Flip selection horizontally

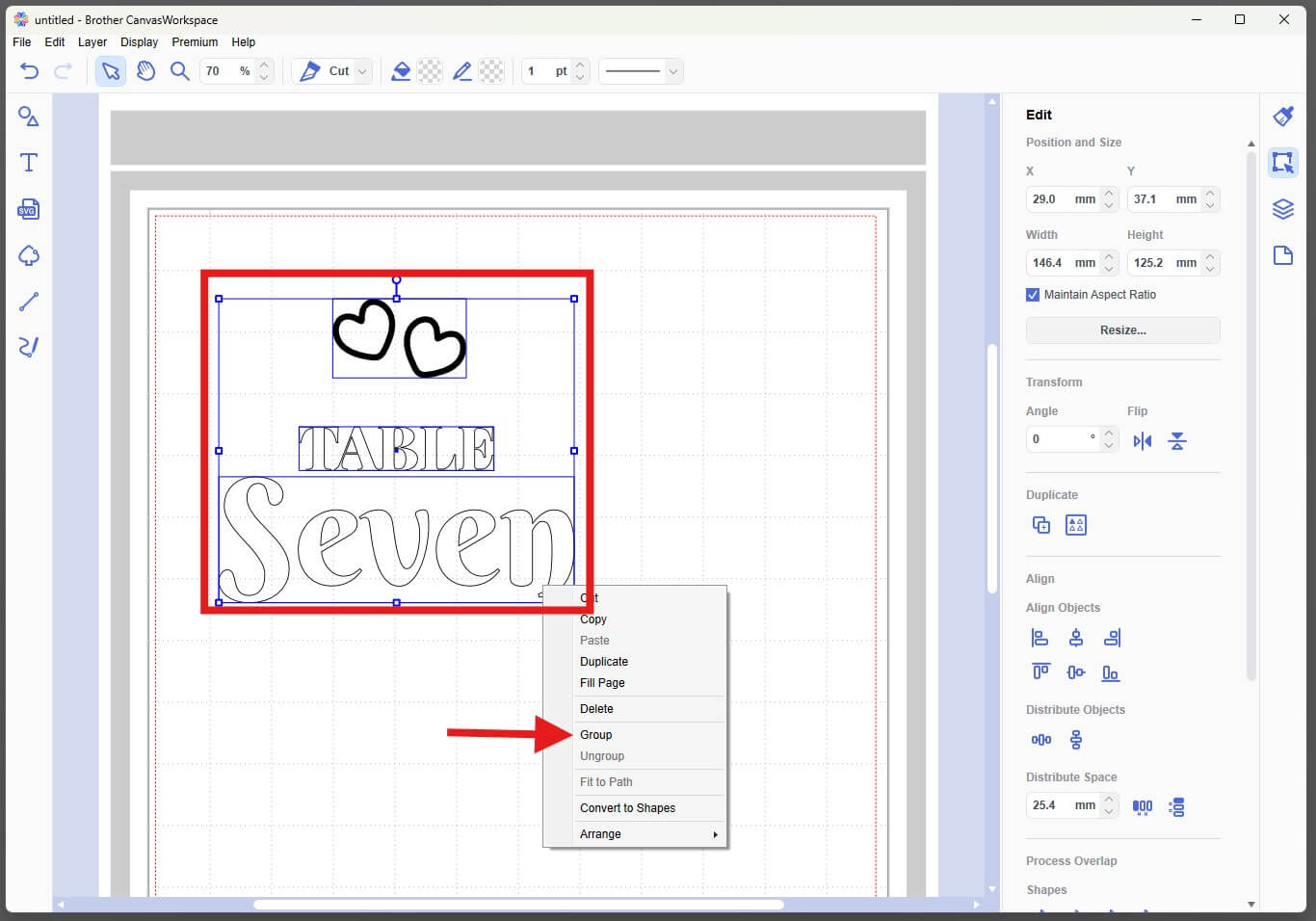(1143, 441)
